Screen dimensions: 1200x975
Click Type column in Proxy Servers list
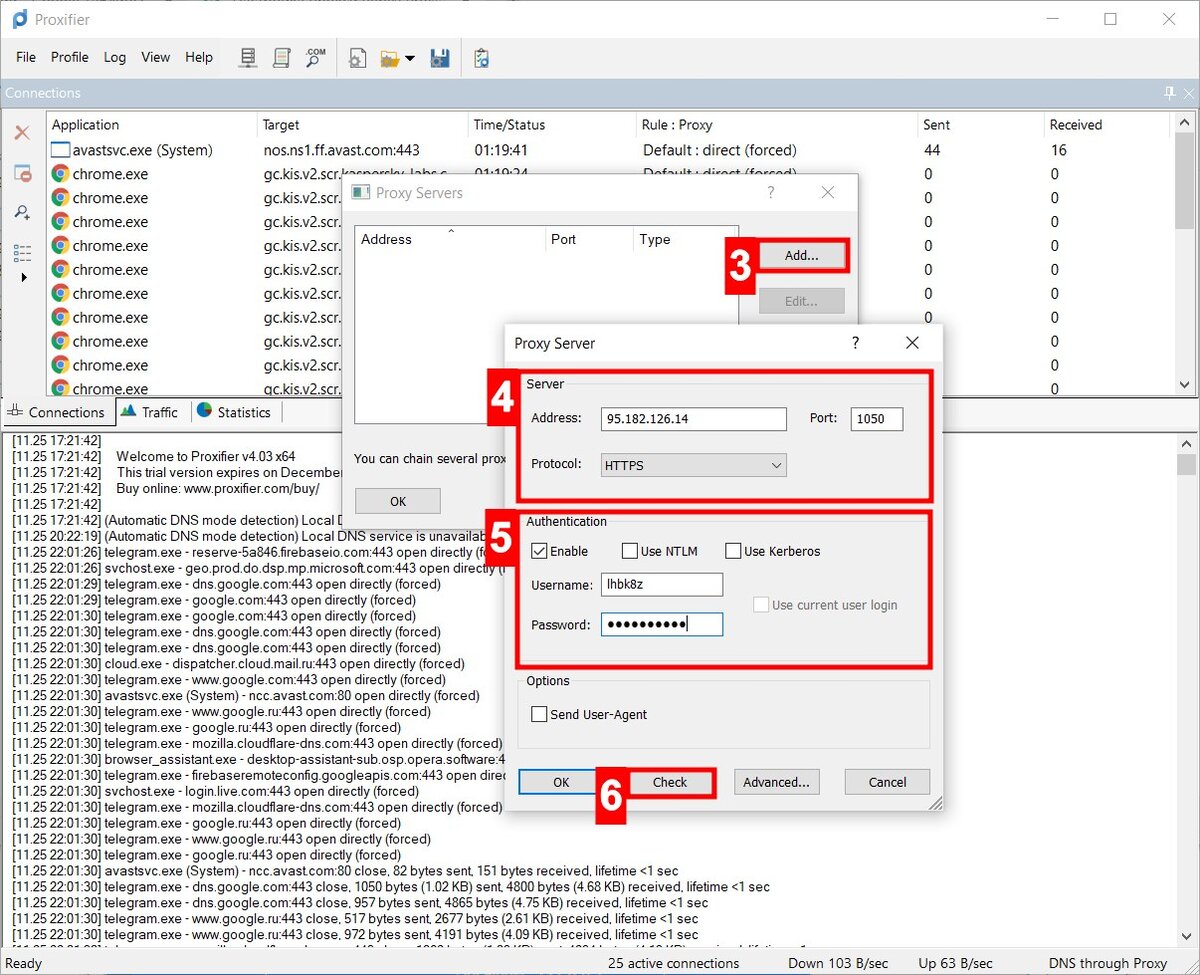tap(685, 239)
